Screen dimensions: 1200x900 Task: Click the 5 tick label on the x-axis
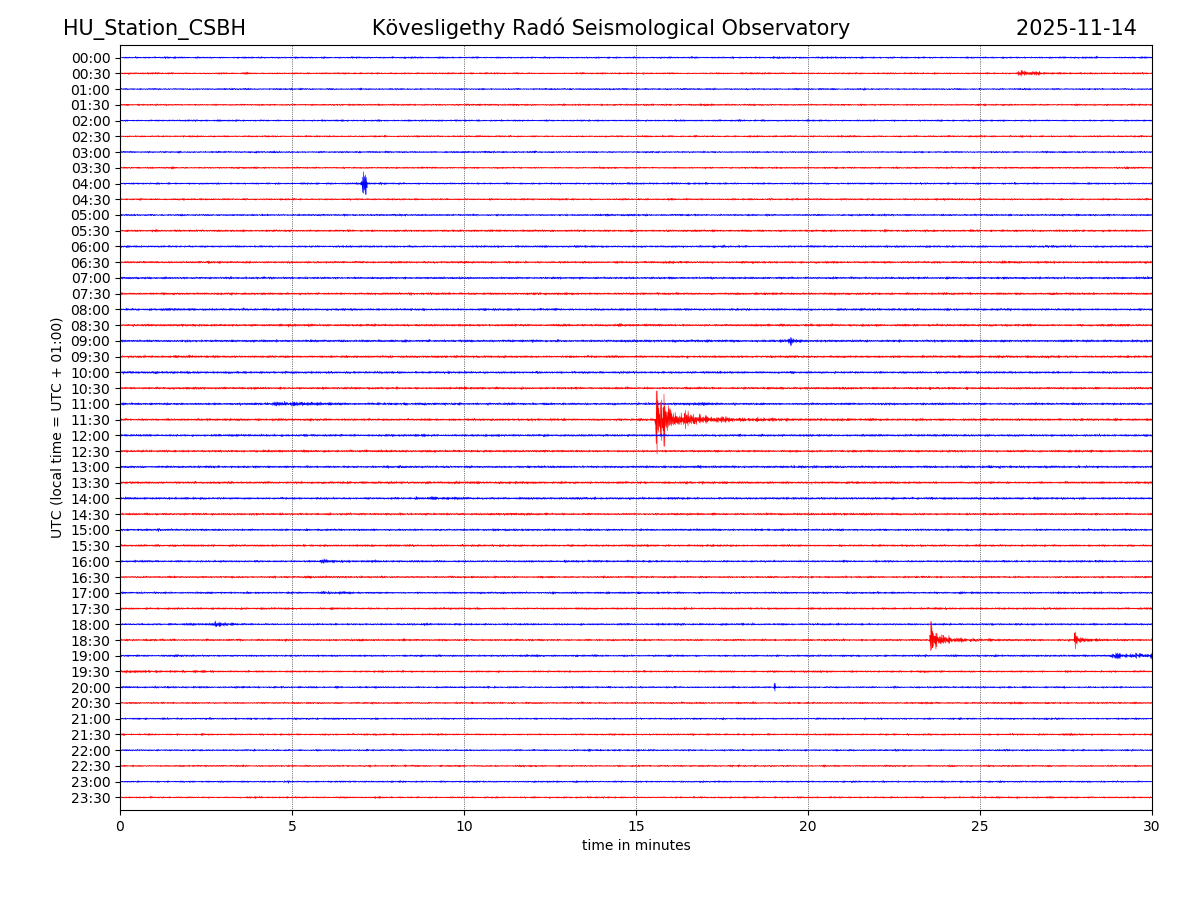(292, 827)
